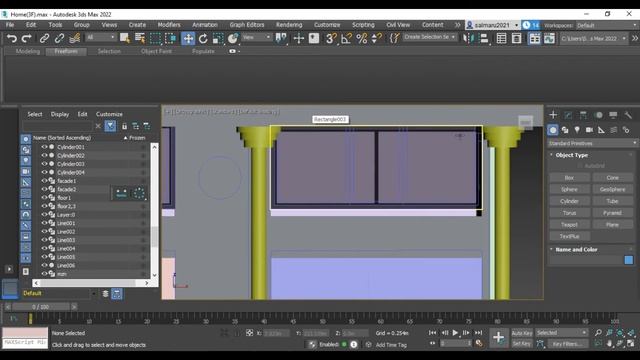
Task: Switch to the Modeling ribbon tab
Action: pyautogui.click(x=28, y=51)
